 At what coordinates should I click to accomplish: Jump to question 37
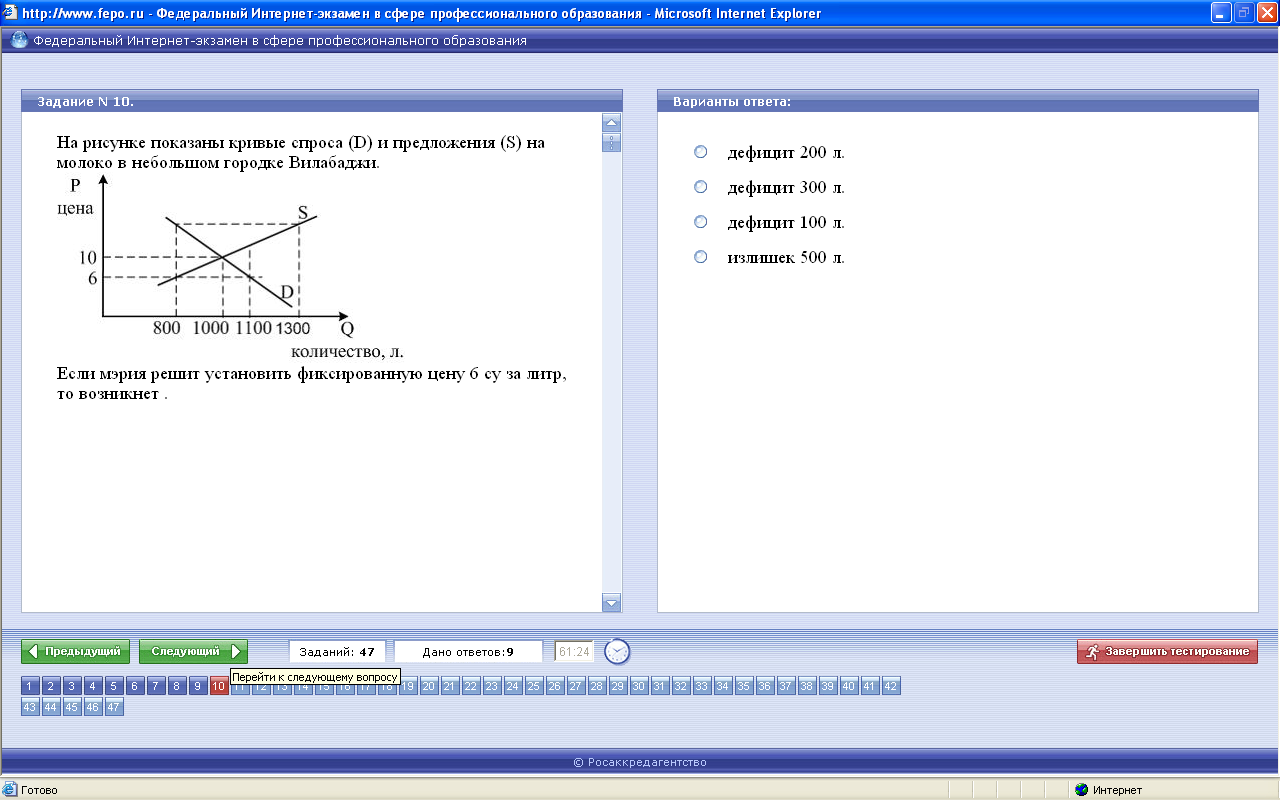(786, 686)
